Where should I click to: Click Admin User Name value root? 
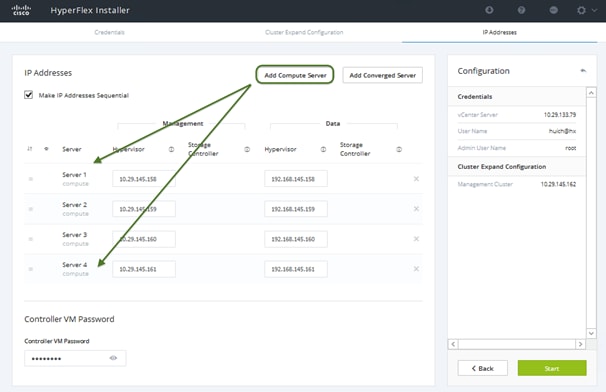pos(570,148)
